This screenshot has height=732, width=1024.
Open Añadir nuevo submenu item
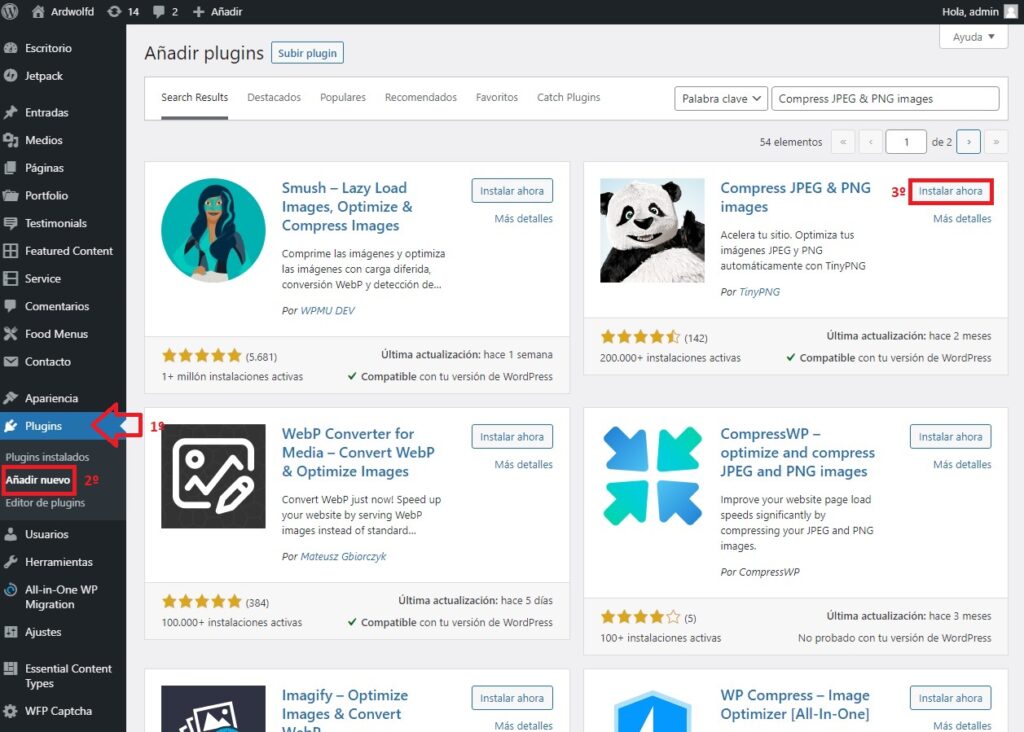pyautogui.click(x=38, y=480)
